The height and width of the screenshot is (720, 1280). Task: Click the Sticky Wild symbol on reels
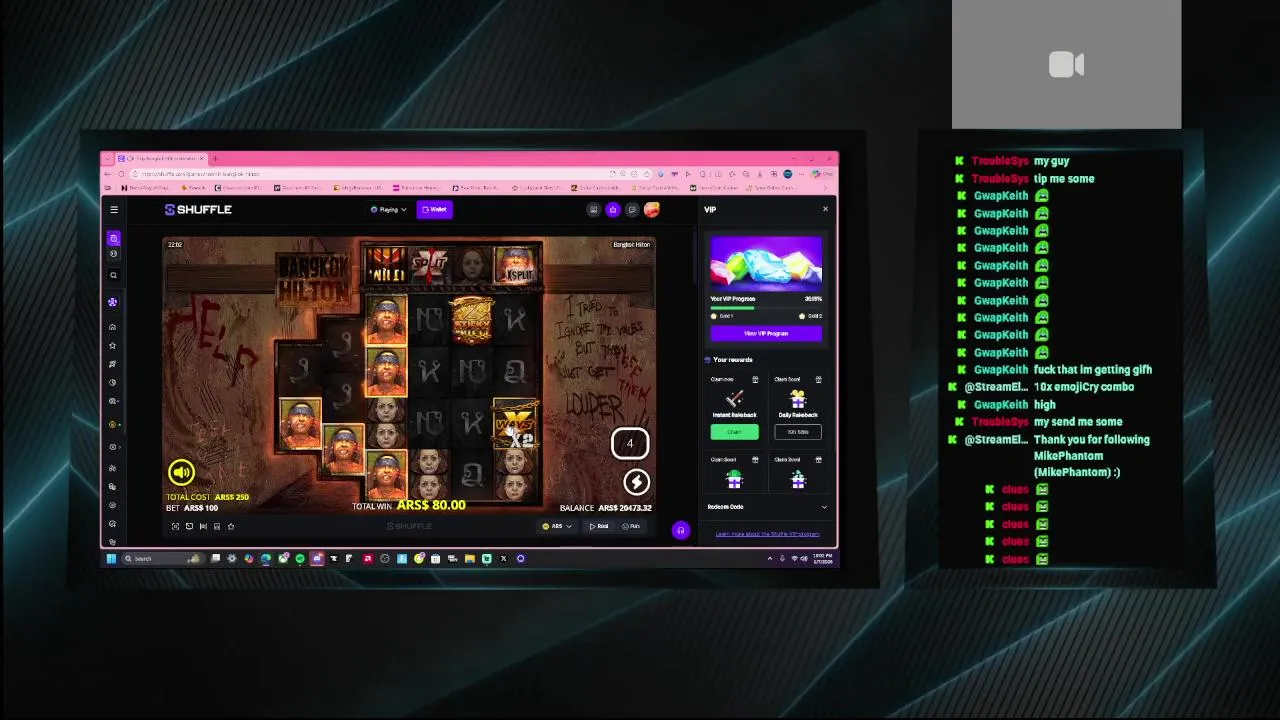click(471, 319)
